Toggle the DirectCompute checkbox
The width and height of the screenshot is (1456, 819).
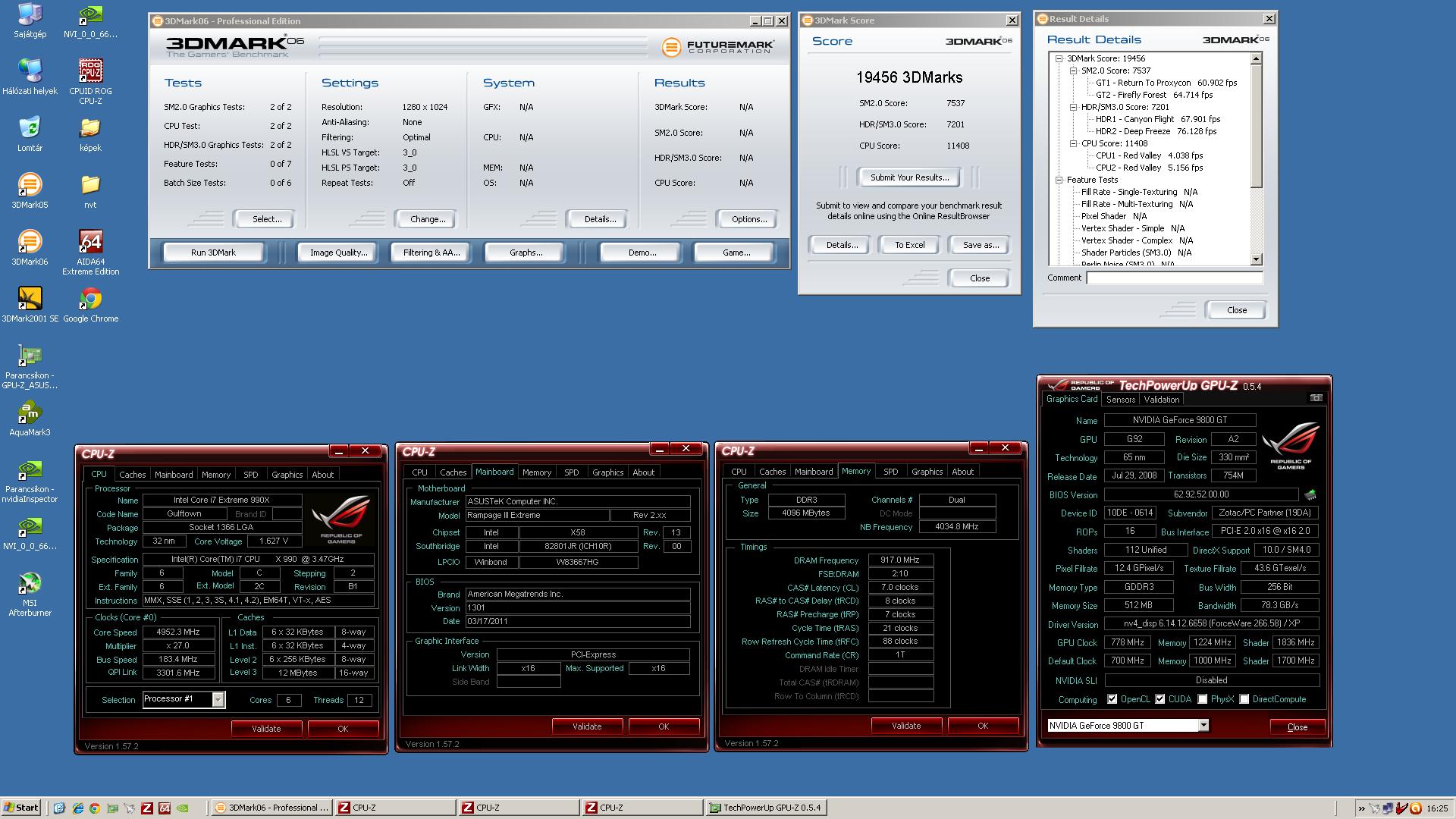coord(1244,699)
